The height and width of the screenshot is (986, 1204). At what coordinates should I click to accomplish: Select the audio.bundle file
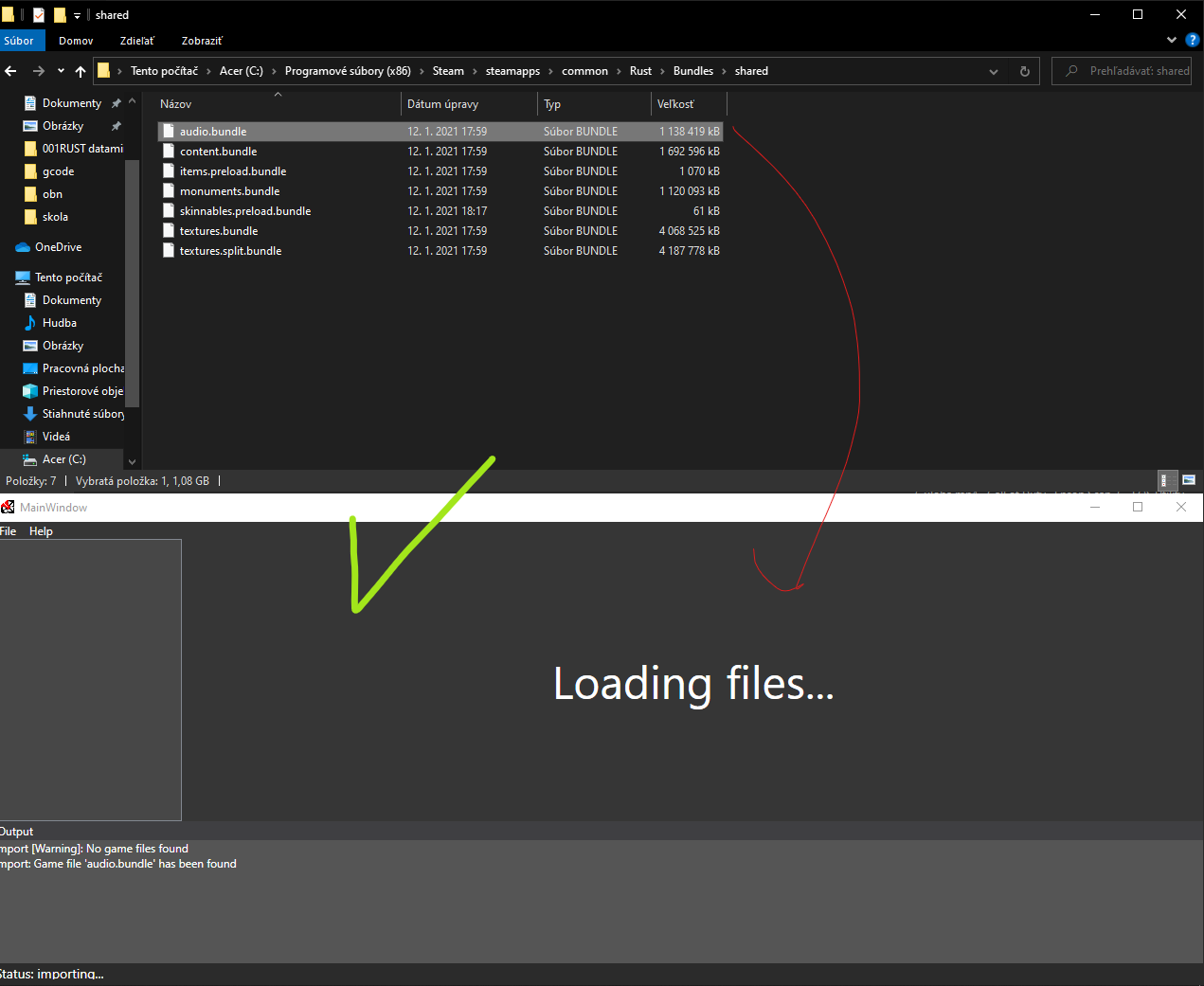click(x=215, y=131)
